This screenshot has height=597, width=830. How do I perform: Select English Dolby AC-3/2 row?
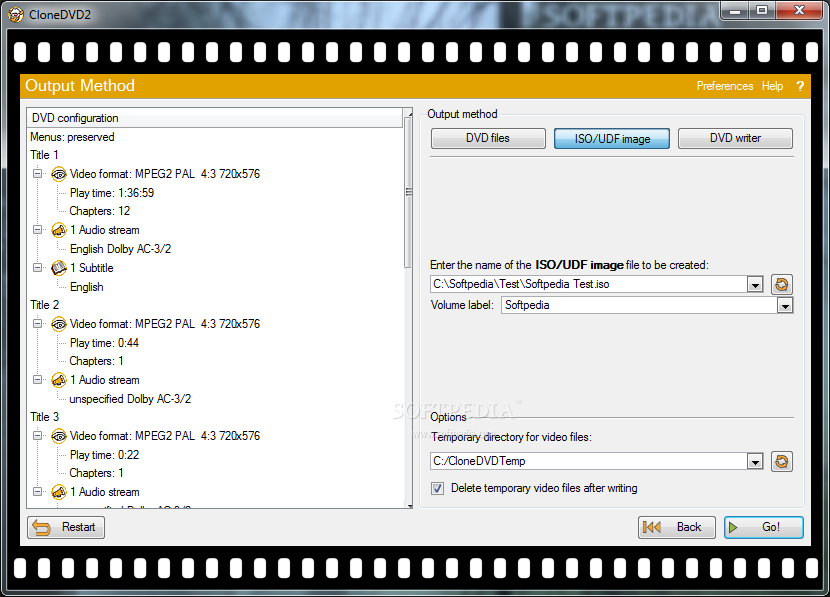pos(120,249)
